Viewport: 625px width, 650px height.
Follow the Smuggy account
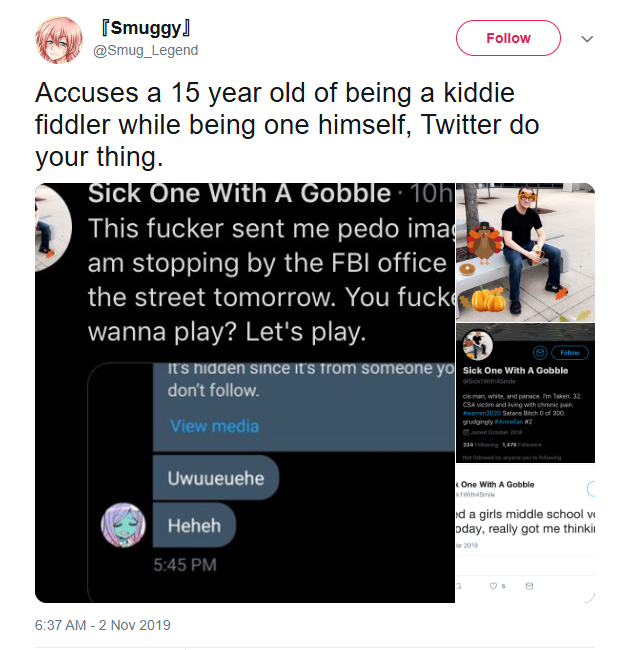coord(508,38)
